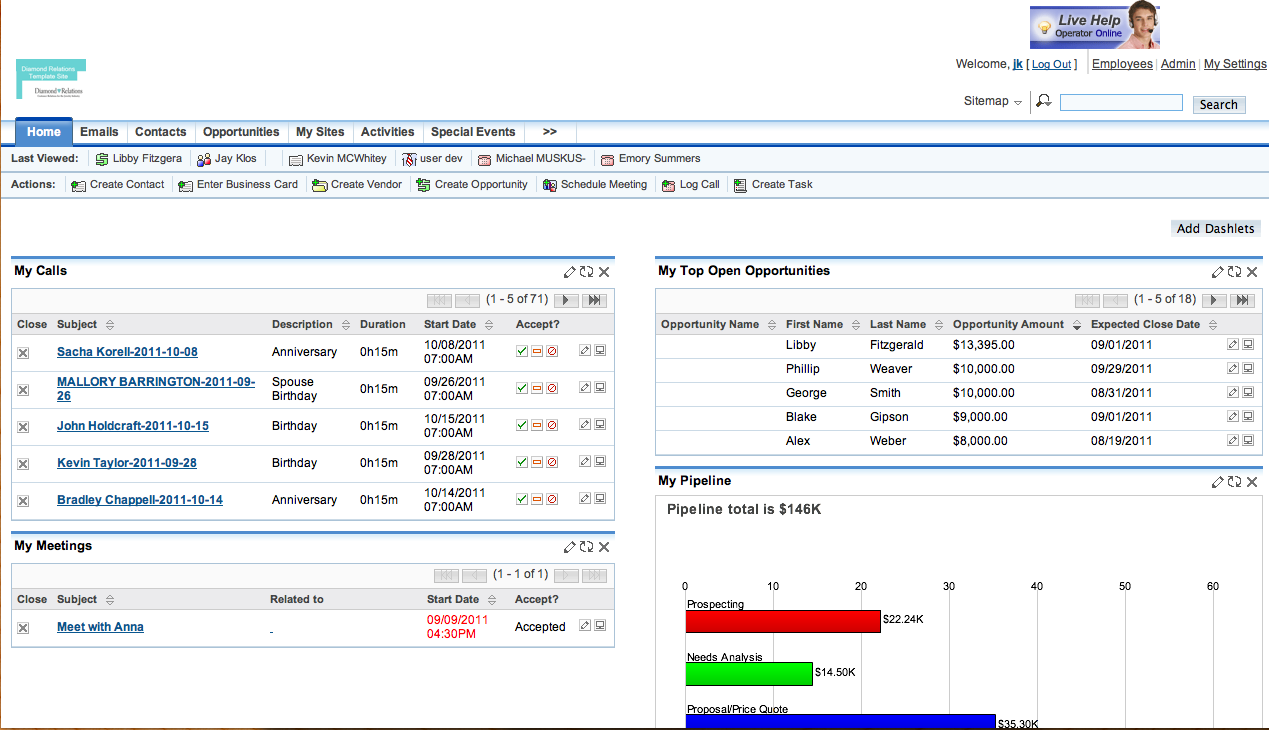Click the Add Dashlets button
Viewport: 1269px width, 730px height.
coord(1215,229)
